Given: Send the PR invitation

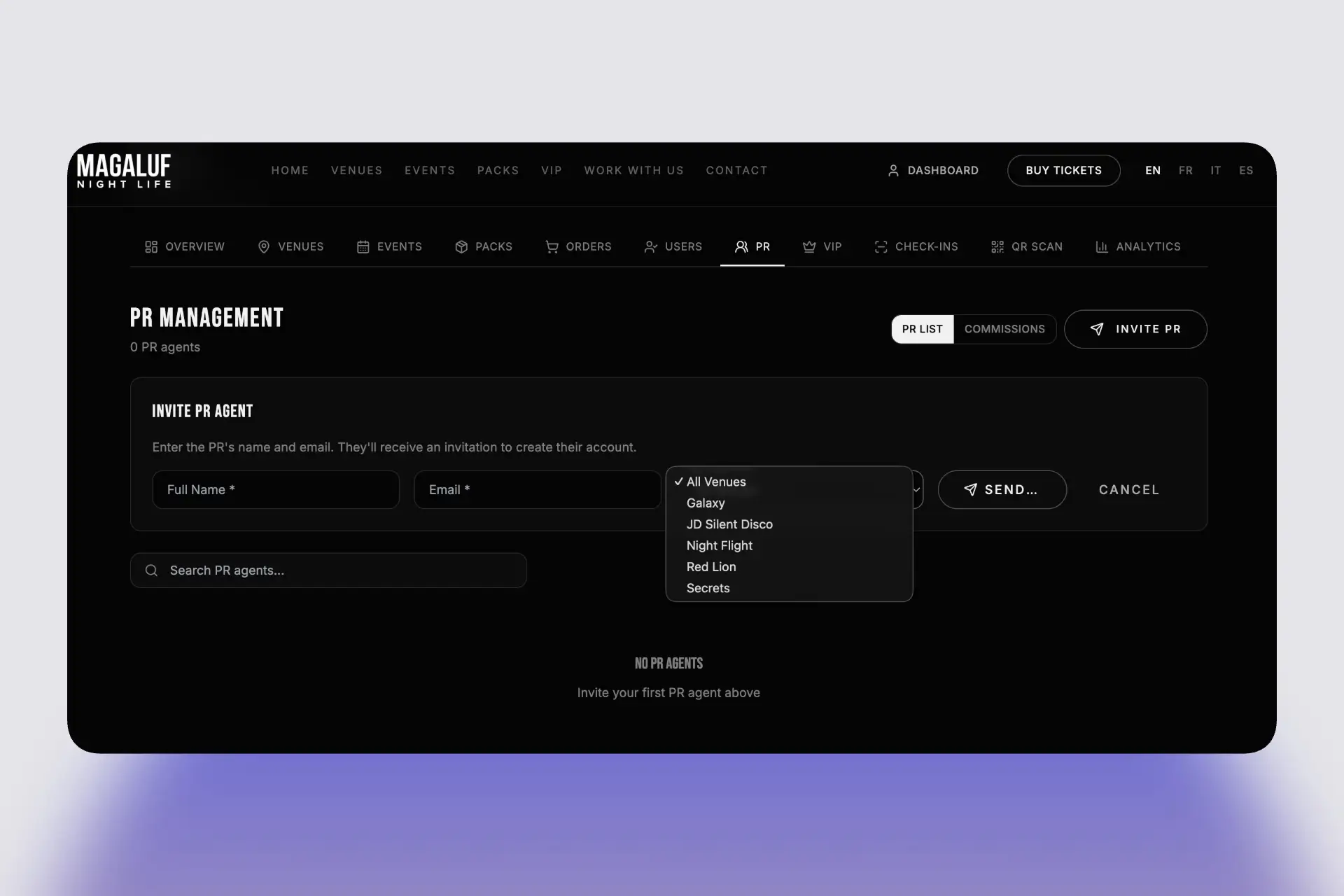Looking at the screenshot, I should tap(1002, 490).
